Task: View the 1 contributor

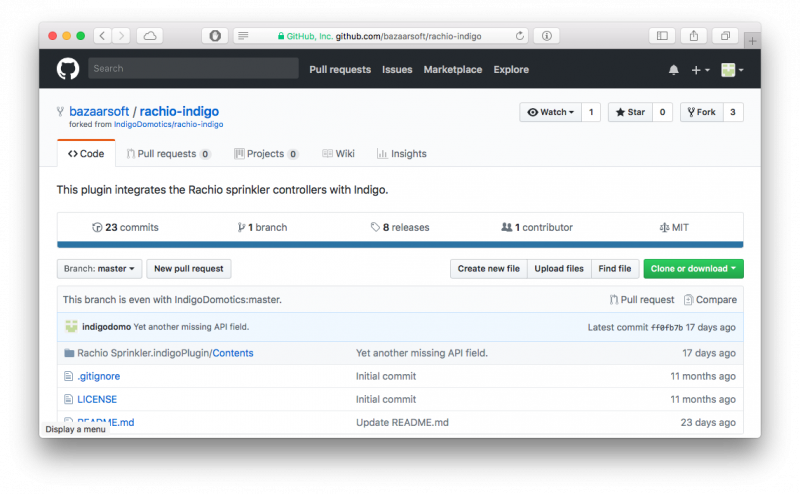Action: pyautogui.click(x=537, y=227)
